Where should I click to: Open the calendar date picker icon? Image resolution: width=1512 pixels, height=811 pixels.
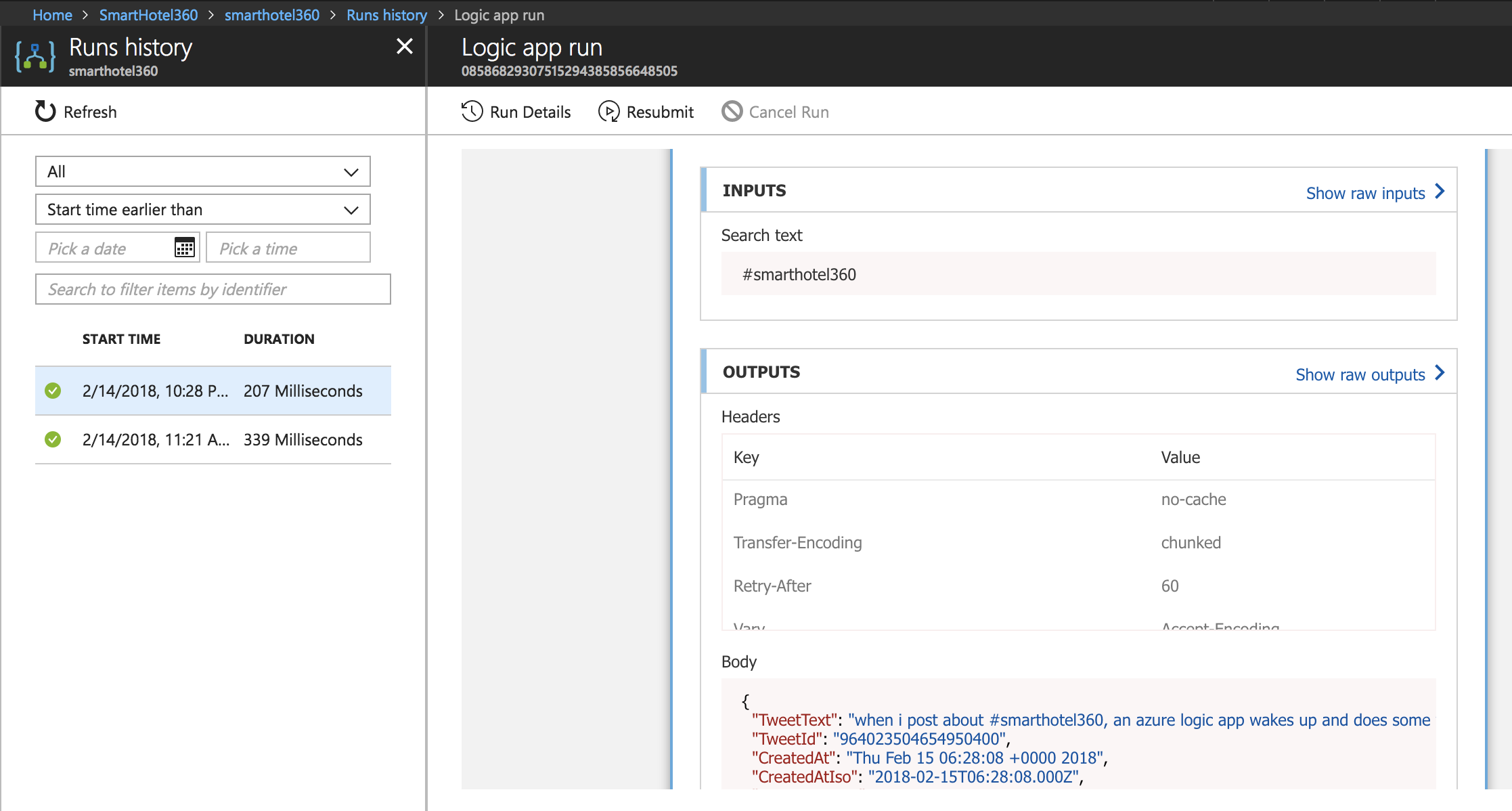click(184, 248)
